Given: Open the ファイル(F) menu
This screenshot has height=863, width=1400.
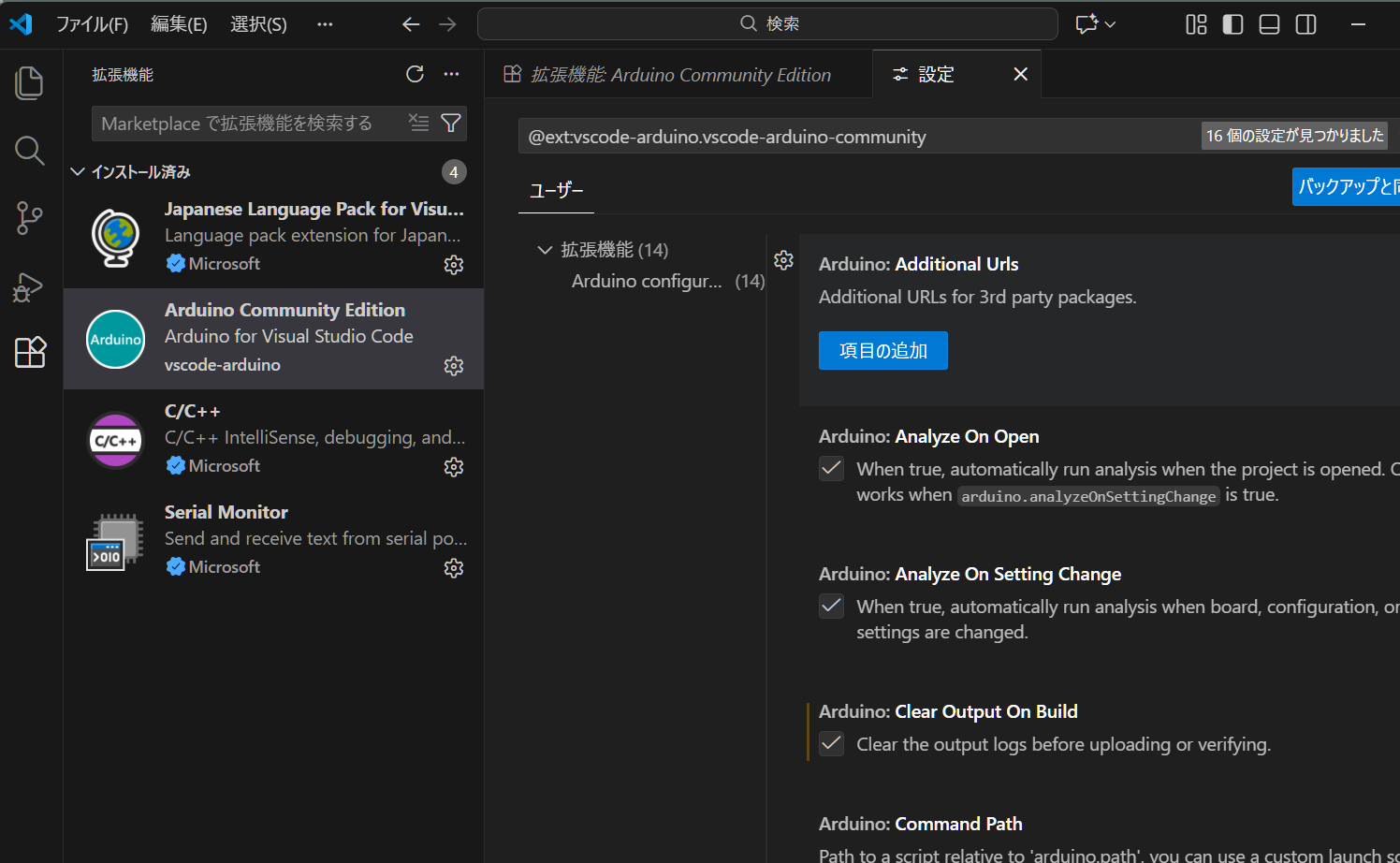Looking at the screenshot, I should [x=92, y=24].
